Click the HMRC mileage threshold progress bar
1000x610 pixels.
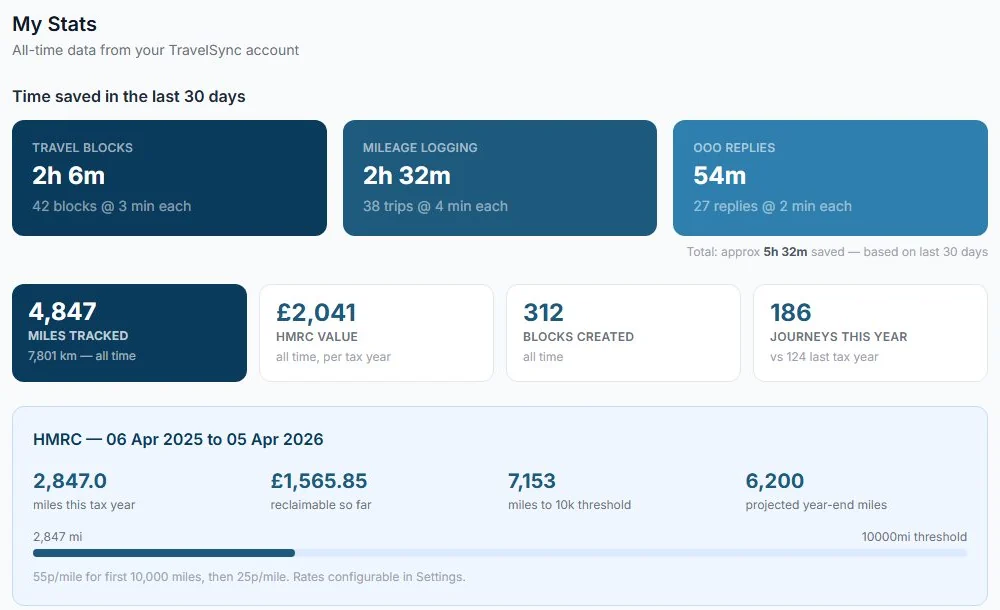point(500,553)
